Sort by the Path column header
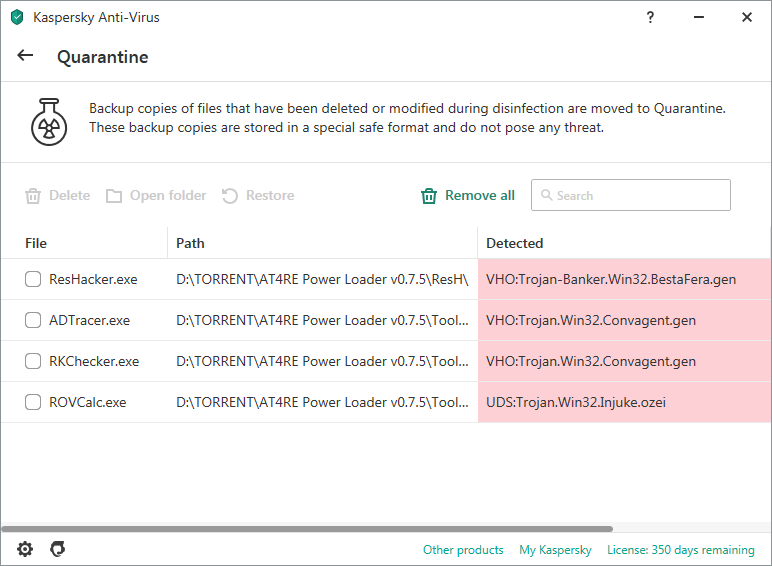This screenshot has width=772, height=566. click(x=190, y=243)
